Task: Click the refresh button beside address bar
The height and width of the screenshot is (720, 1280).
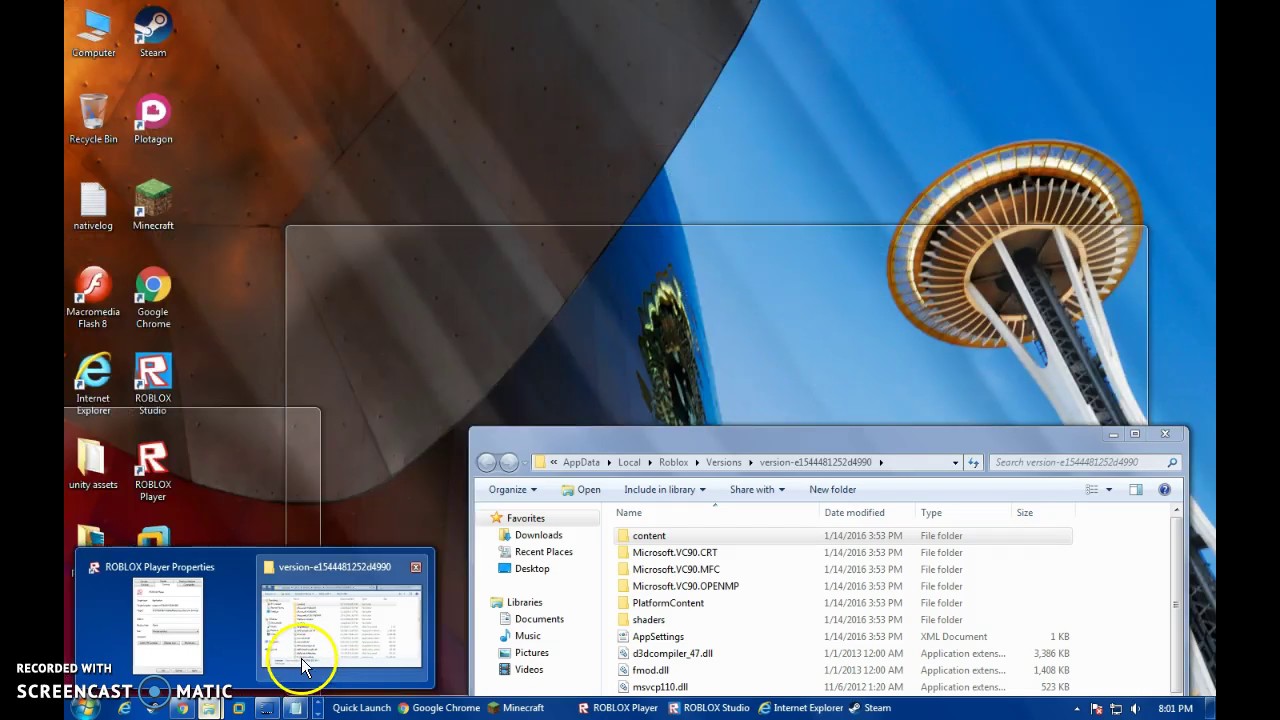Action: click(x=973, y=462)
